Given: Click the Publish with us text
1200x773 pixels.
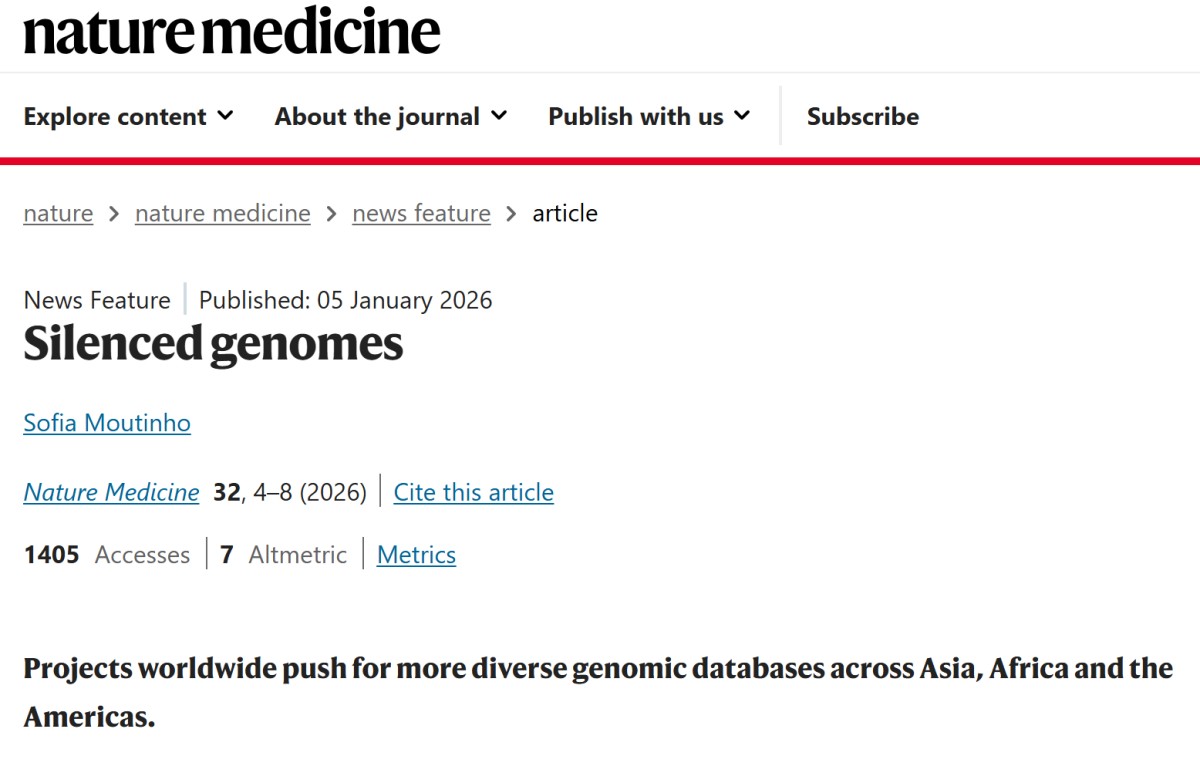Looking at the screenshot, I should click(635, 116).
